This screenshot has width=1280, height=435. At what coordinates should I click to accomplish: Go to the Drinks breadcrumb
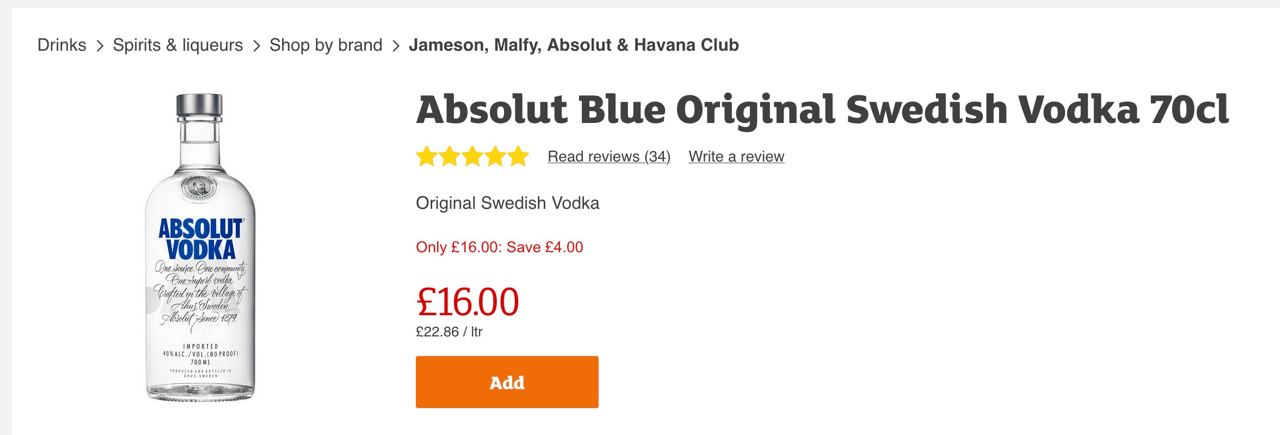62,45
